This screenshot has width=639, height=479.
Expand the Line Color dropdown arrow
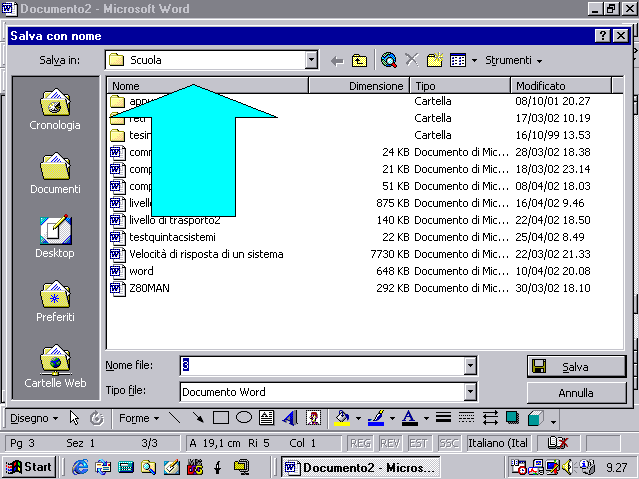click(392, 419)
